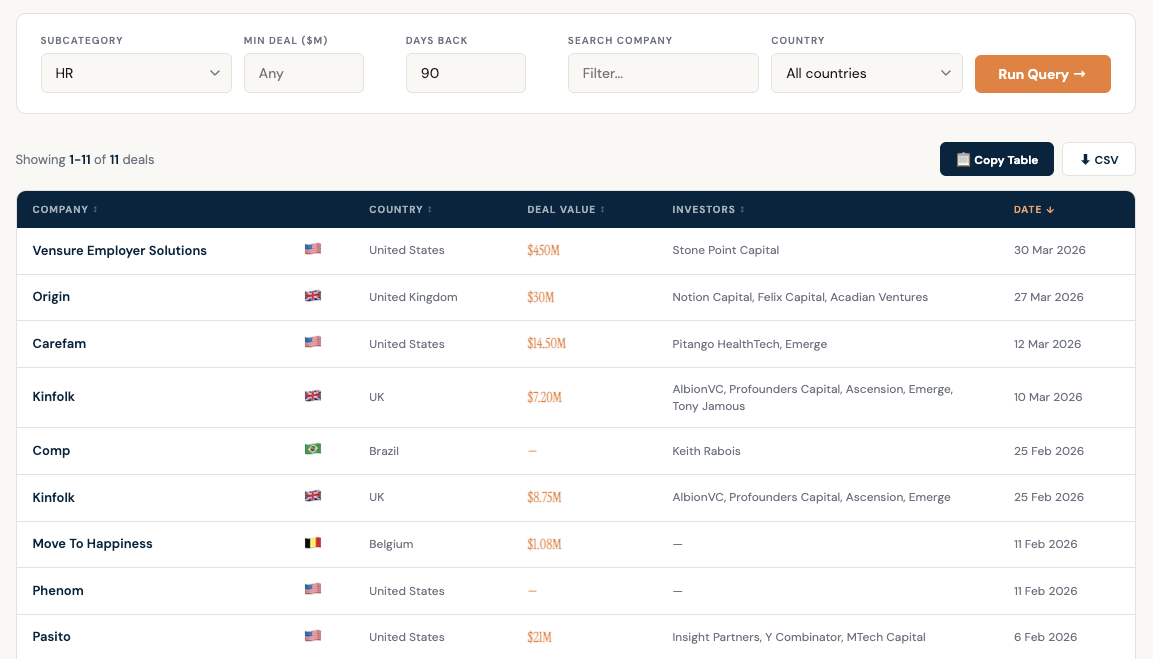Toggle sorting on the COUNTRY column
This screenshot has height=659, width=1153.
[429, 209]
